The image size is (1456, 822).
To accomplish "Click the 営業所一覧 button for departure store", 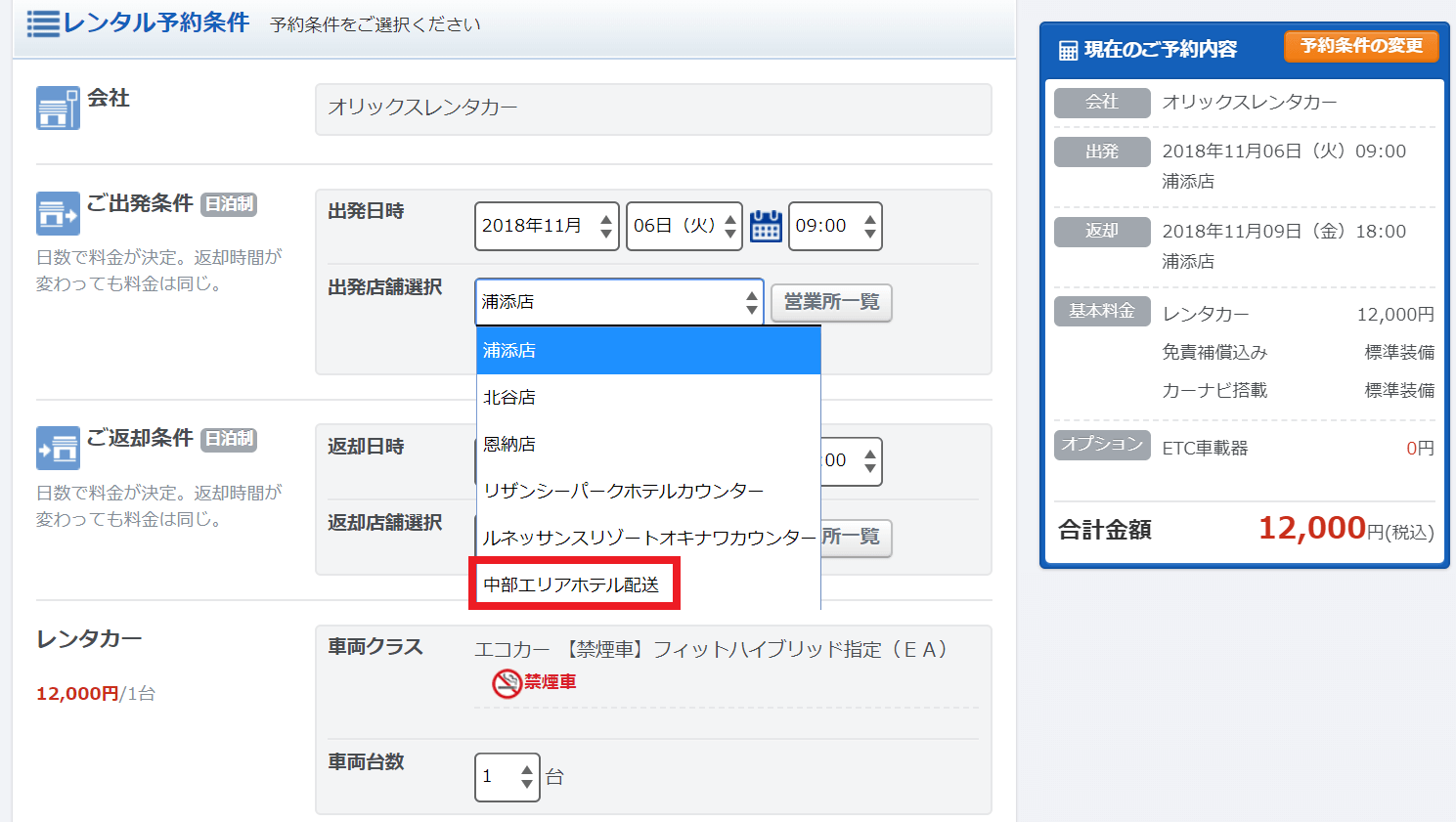I will tap(831, 302).
